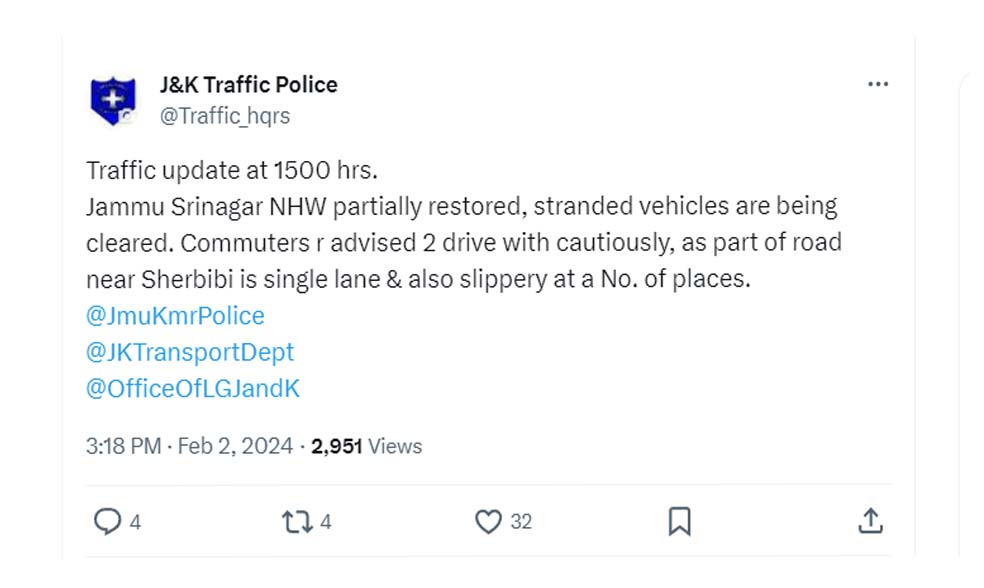
Task: Share the tweet via the upload arrow icon
Action: pos(870,521)
